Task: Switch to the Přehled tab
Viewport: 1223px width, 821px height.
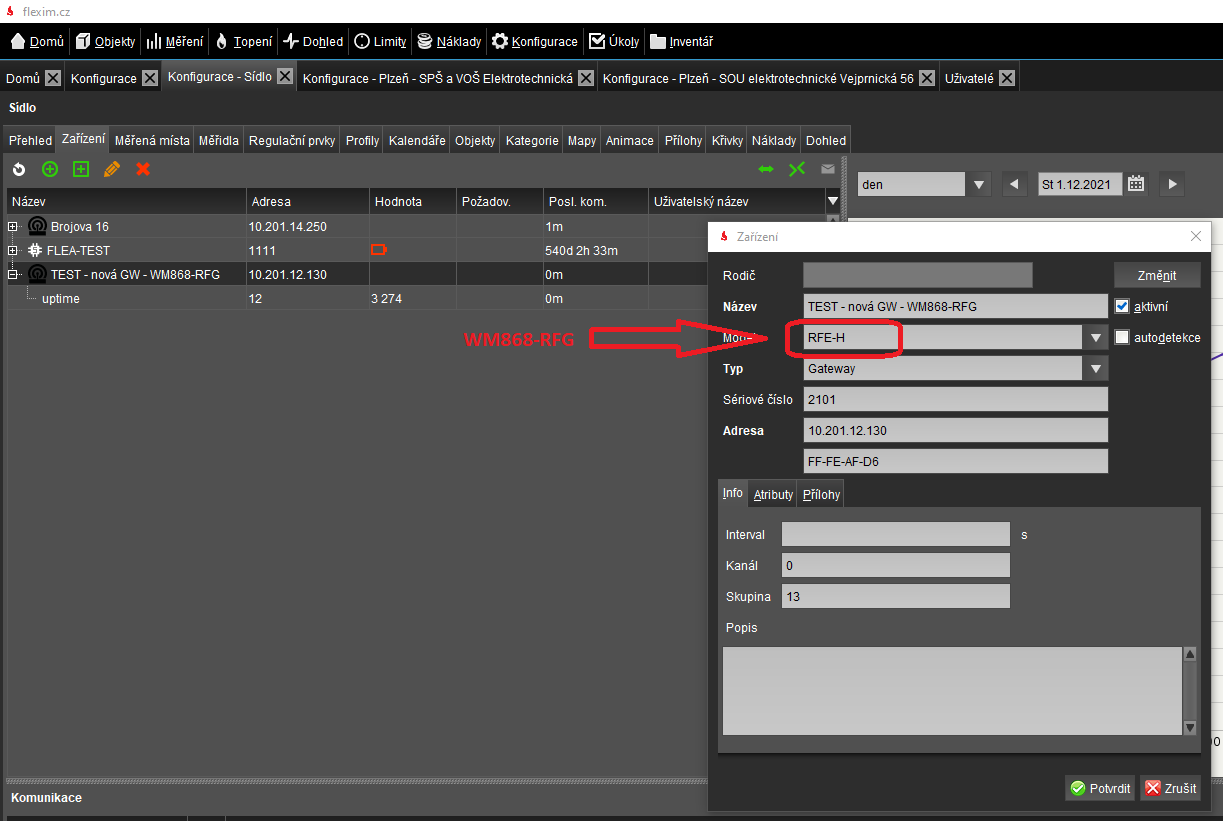Action: pos(30,141)
